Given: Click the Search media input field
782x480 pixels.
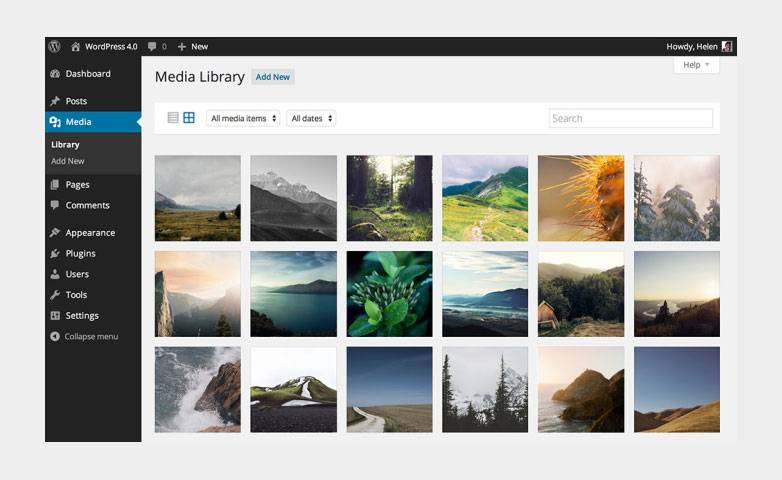Looking at the screenshot, I should [x=630, y=118].
